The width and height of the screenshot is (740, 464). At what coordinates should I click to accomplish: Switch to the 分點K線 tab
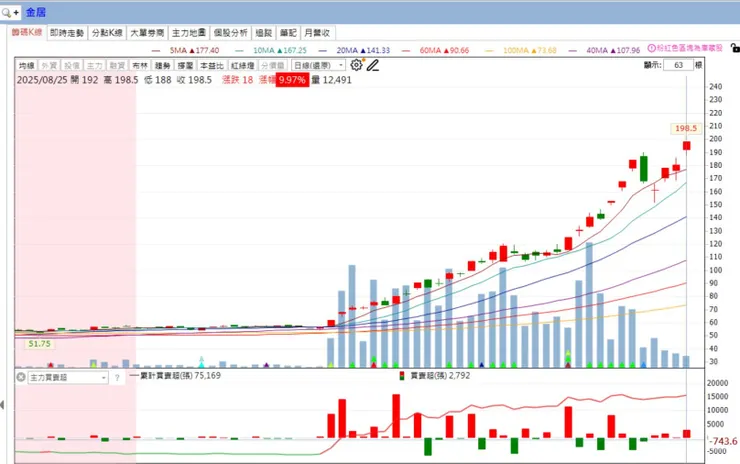(x=107, y=33)
